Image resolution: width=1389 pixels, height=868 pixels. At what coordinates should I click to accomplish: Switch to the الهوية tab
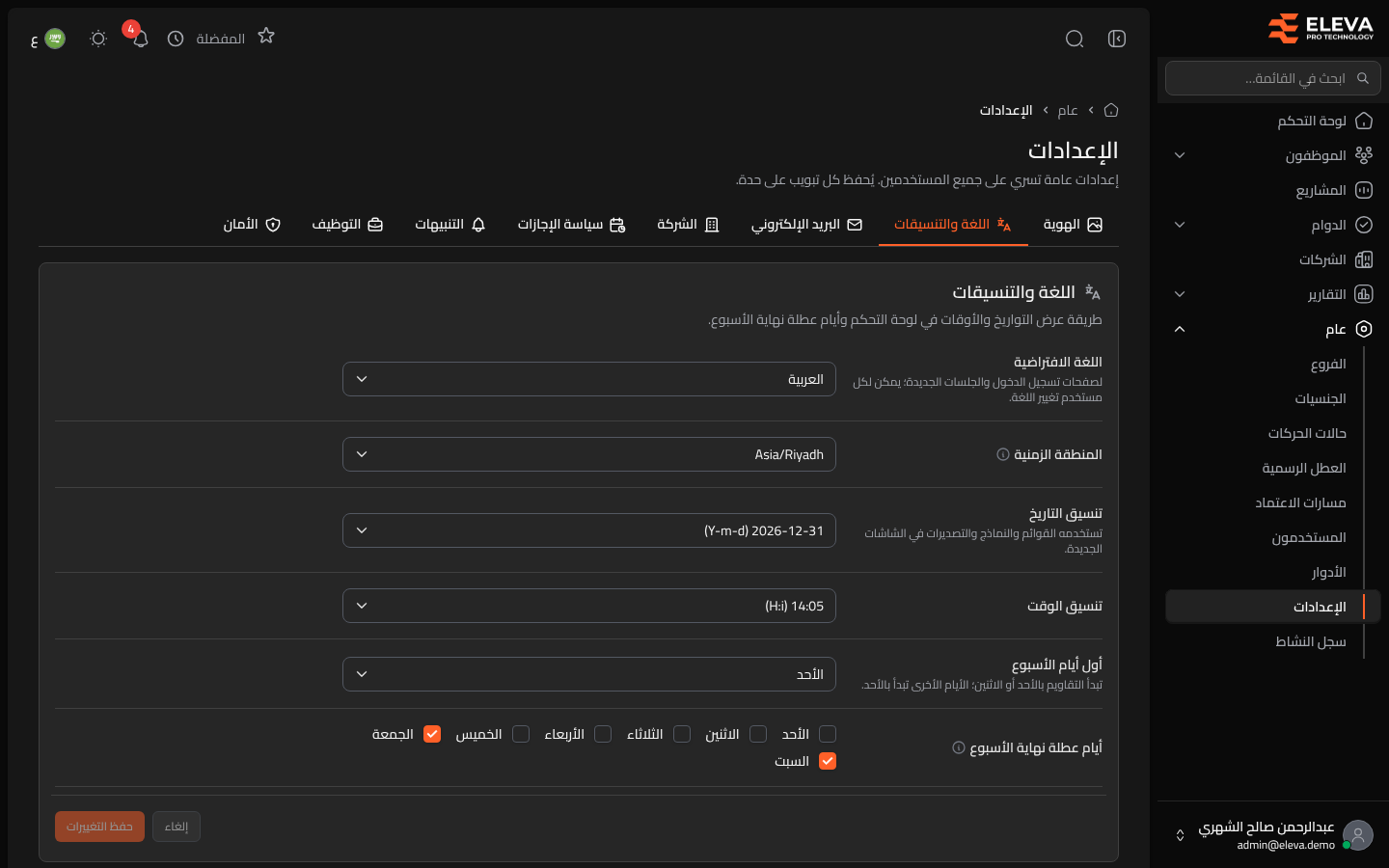[x=1073, y=225]
